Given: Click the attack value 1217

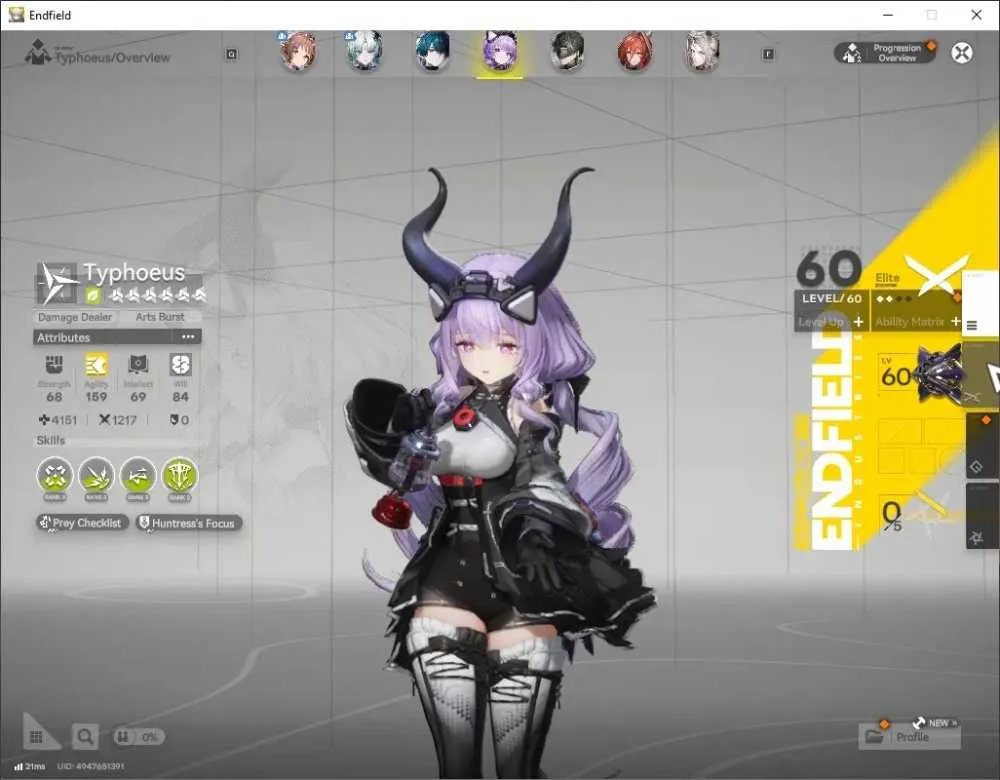Looking at the screenshot, I should [x=118, y=420].
